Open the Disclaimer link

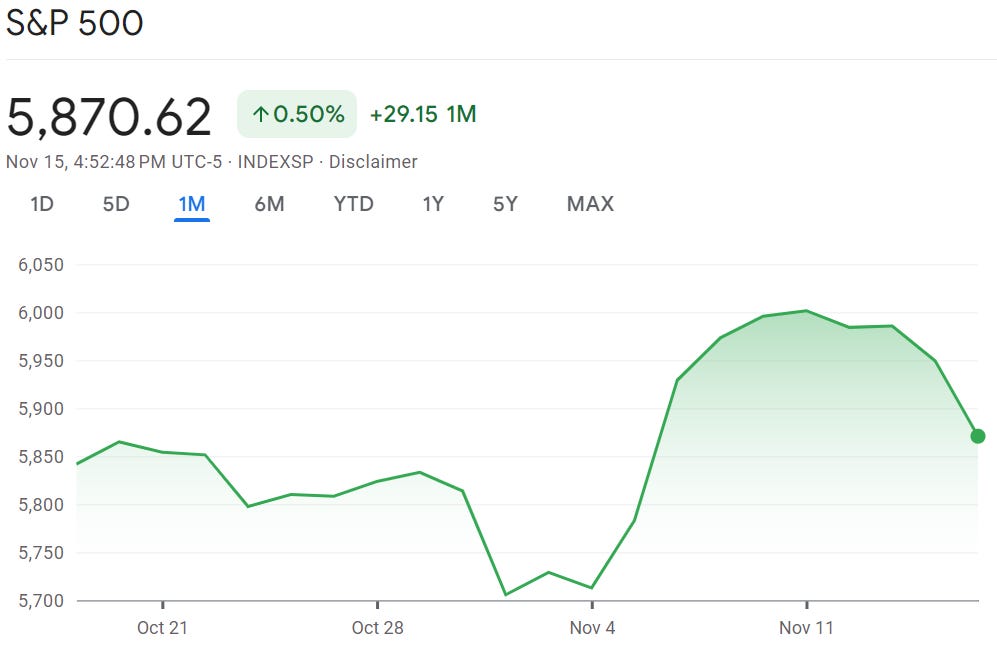[x=373, y=162]
